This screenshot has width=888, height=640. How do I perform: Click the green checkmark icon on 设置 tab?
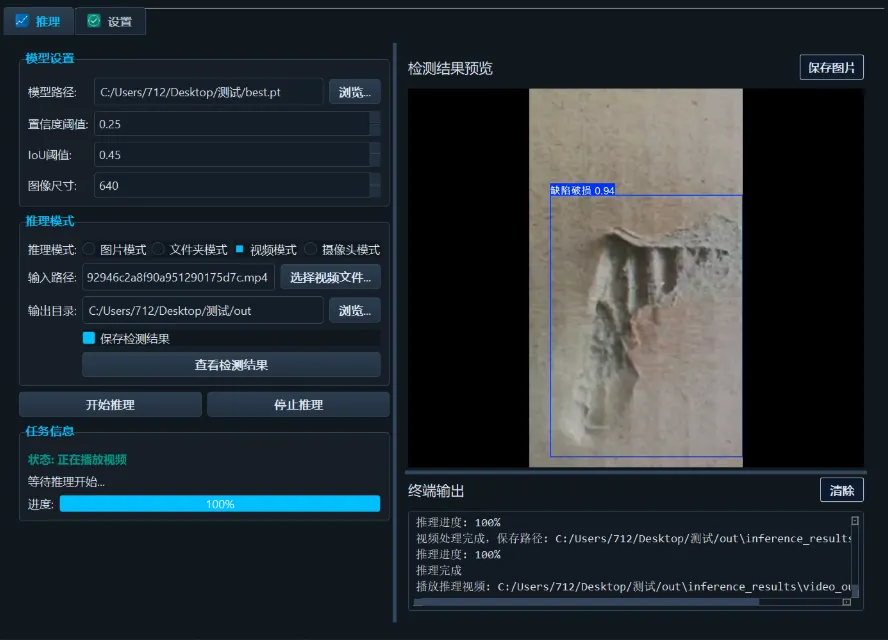(94, 20)
